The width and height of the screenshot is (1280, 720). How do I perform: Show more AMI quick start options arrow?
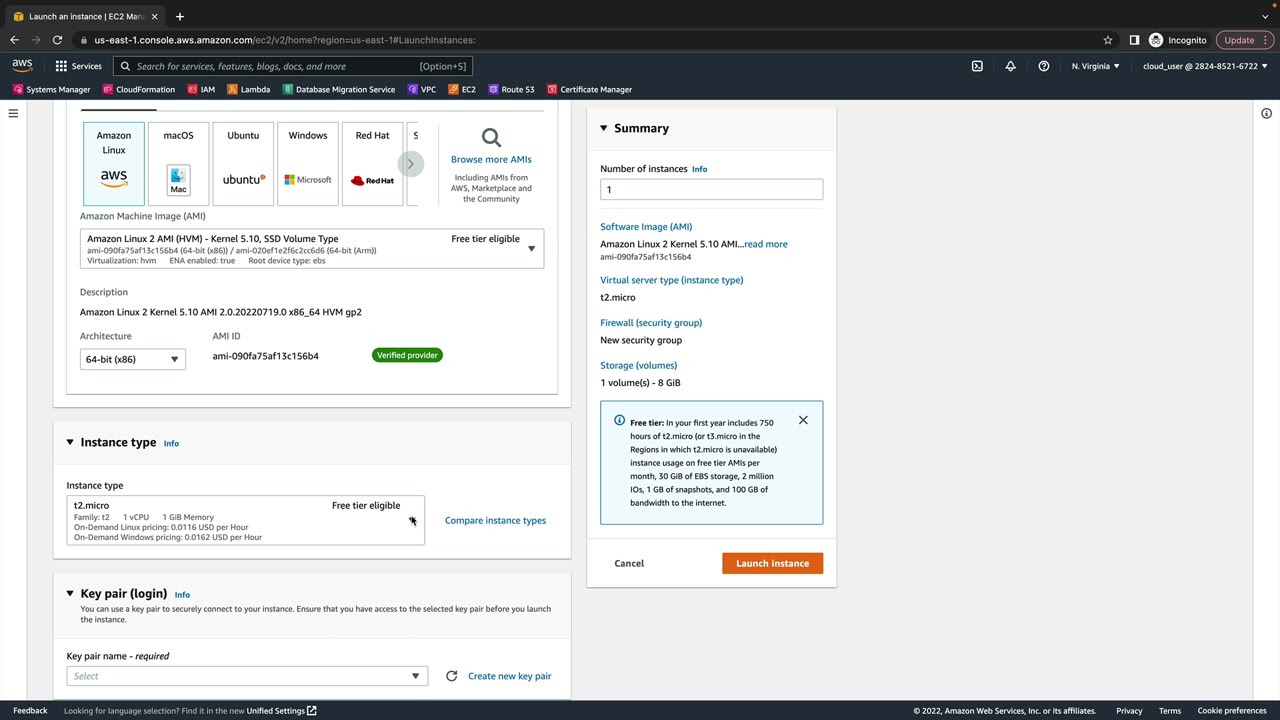[410, 164]
